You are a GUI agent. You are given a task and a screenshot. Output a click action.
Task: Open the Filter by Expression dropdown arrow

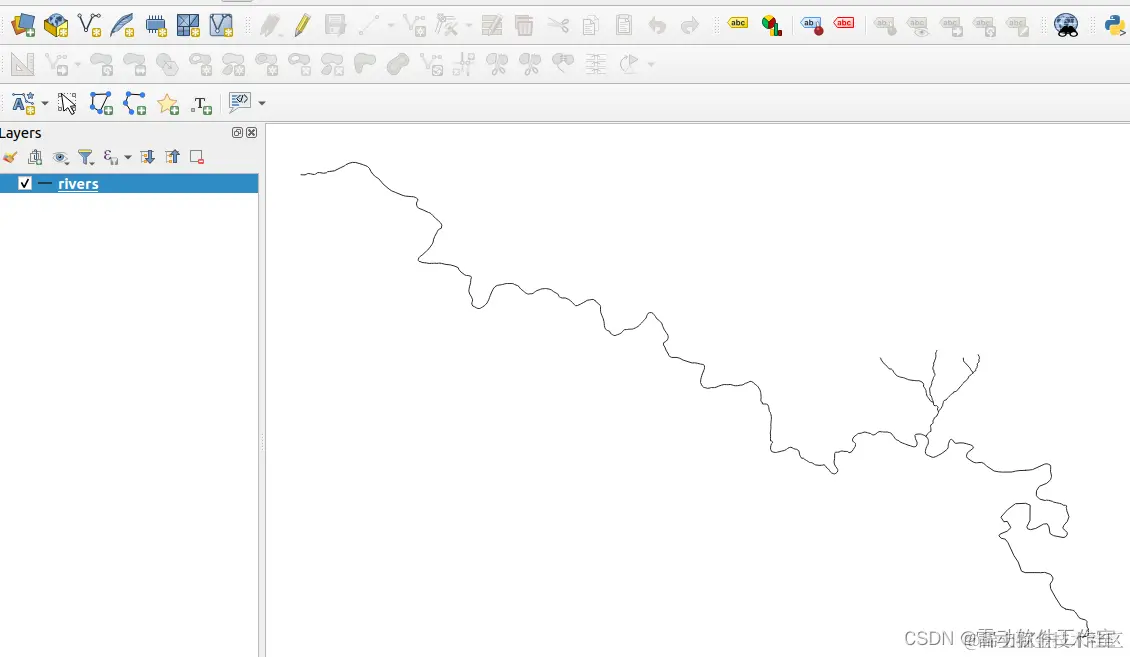pyautogui.click(x=128, y=157)
